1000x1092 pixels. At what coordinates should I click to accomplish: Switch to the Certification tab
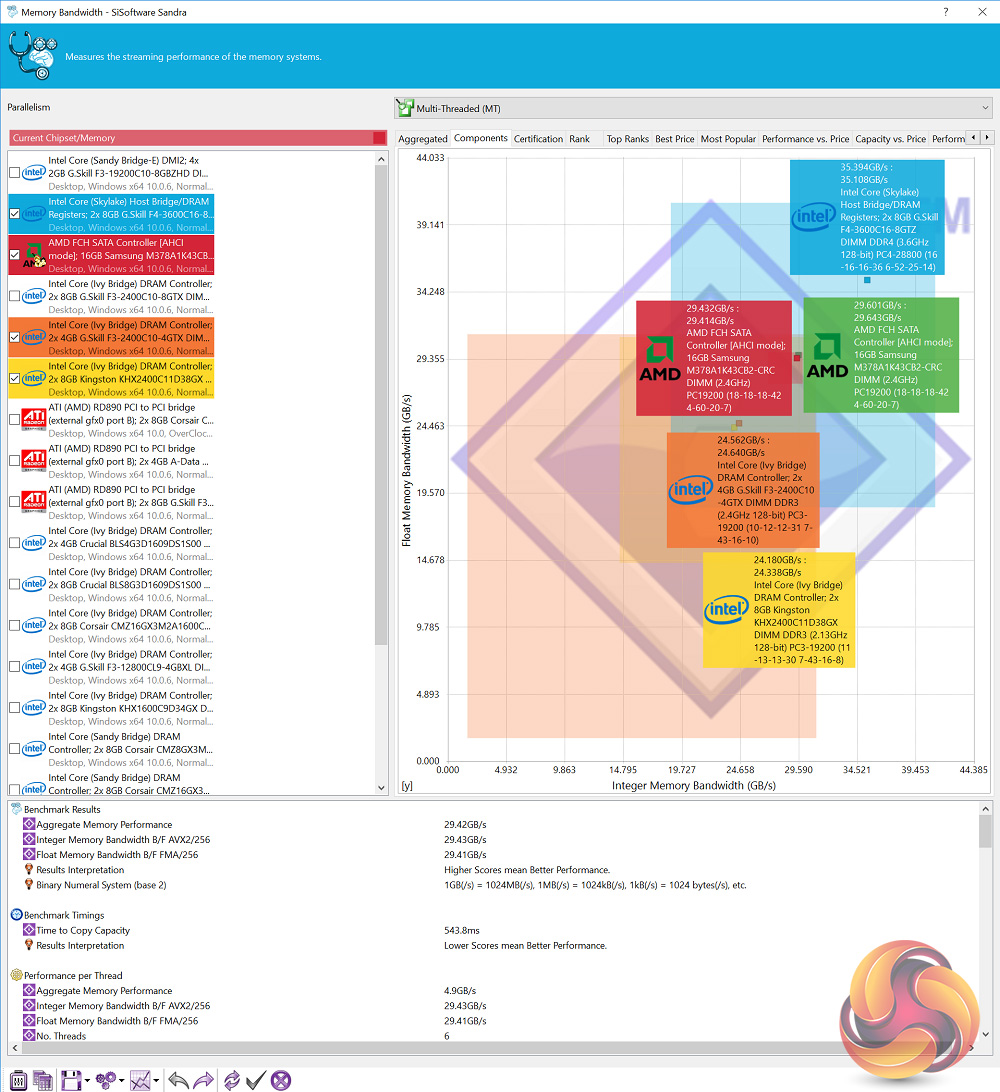[x=538, y=139]
